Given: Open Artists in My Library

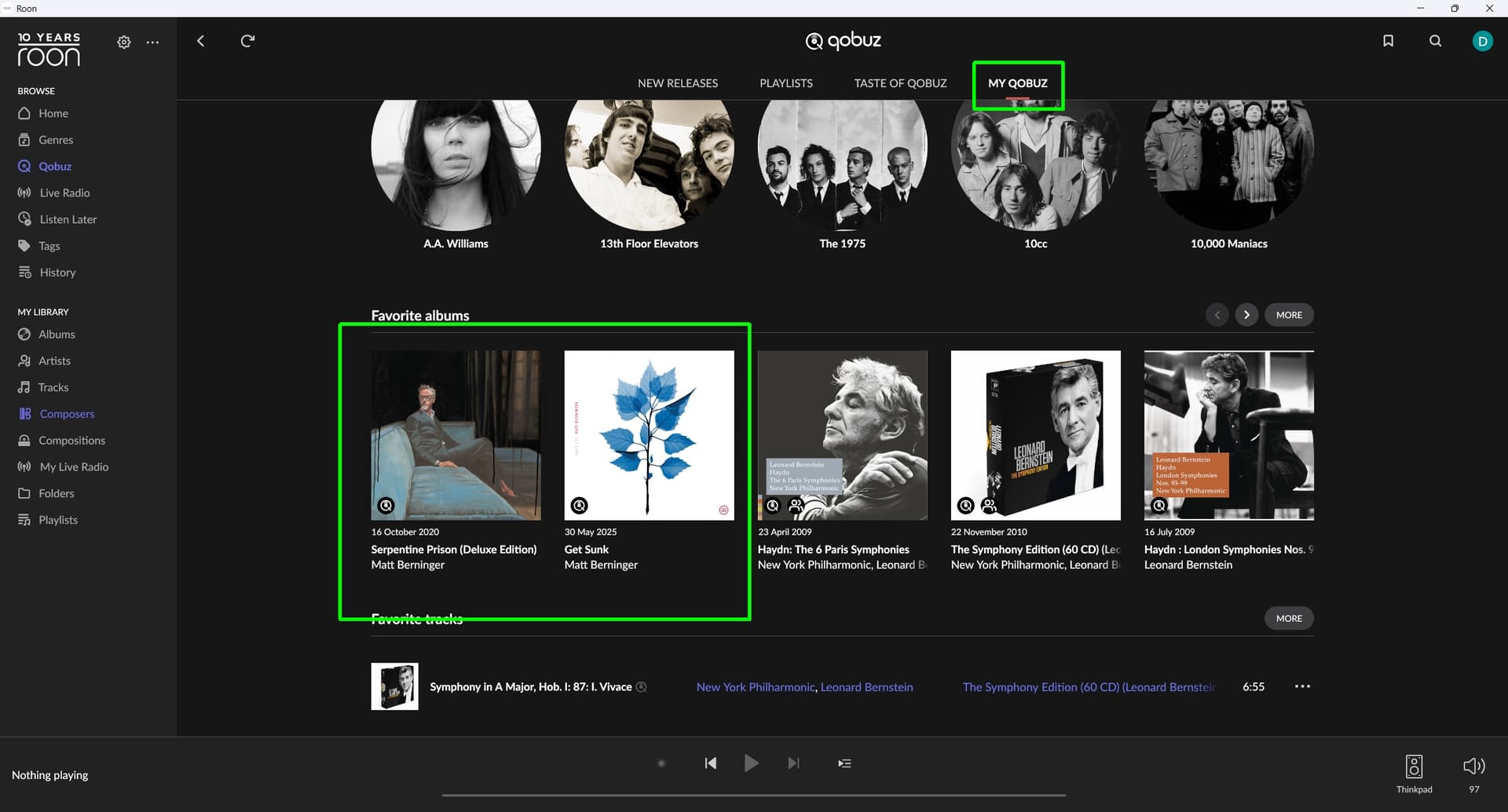Looking at the screenshot, I should [x=54, y=361].
